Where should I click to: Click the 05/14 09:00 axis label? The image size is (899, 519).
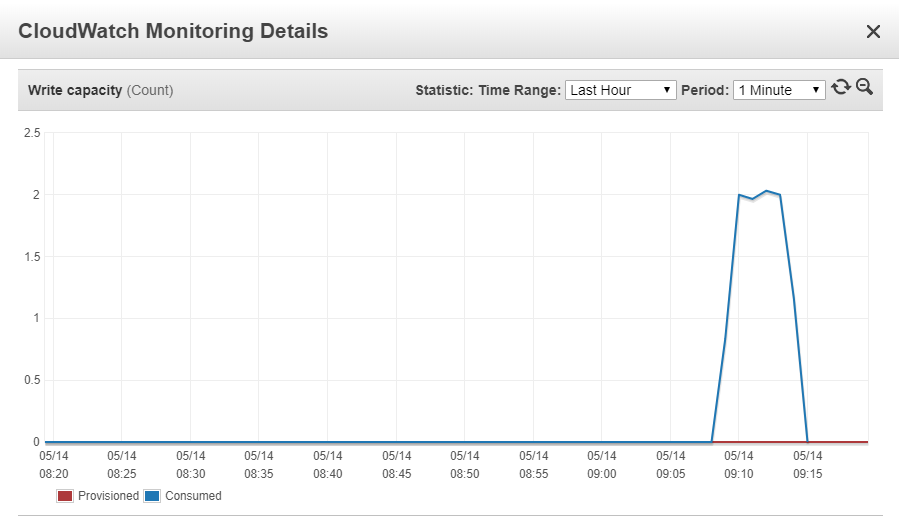[601, 465]
